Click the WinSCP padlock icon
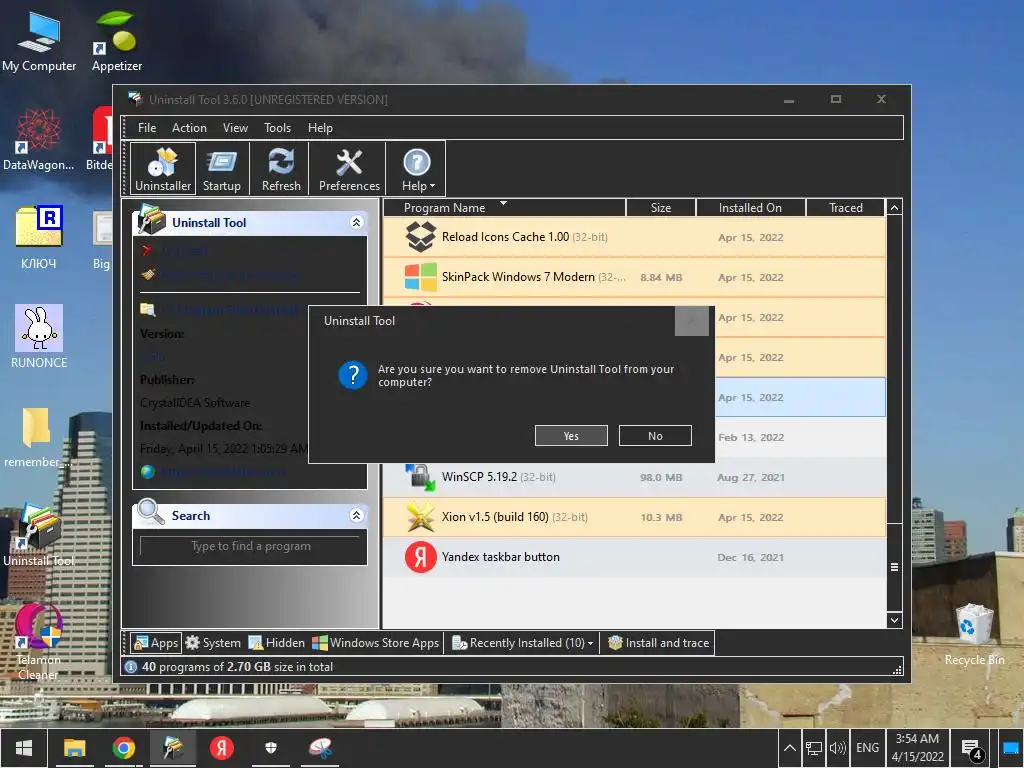Screen dimensions: 1024x768 (x=421, y=477)
